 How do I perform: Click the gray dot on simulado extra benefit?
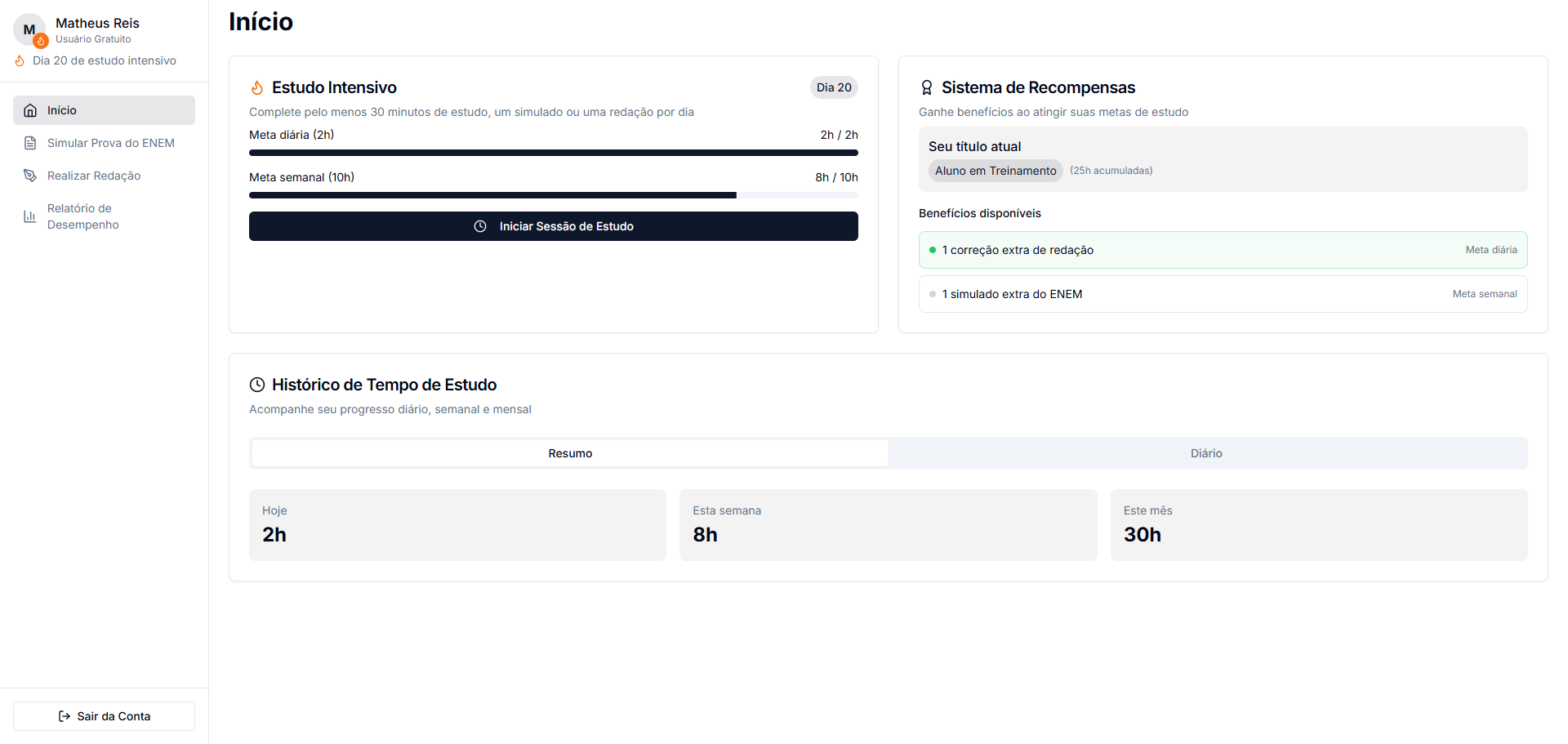[933, 294]
